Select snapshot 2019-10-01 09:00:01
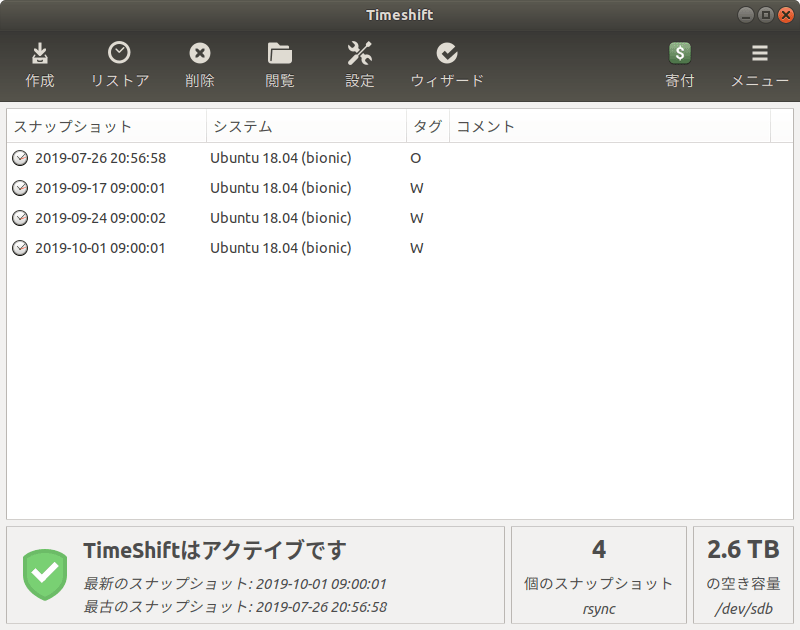Screen dimensions: 800x630 pyautogui.click(x=400, y=248)
